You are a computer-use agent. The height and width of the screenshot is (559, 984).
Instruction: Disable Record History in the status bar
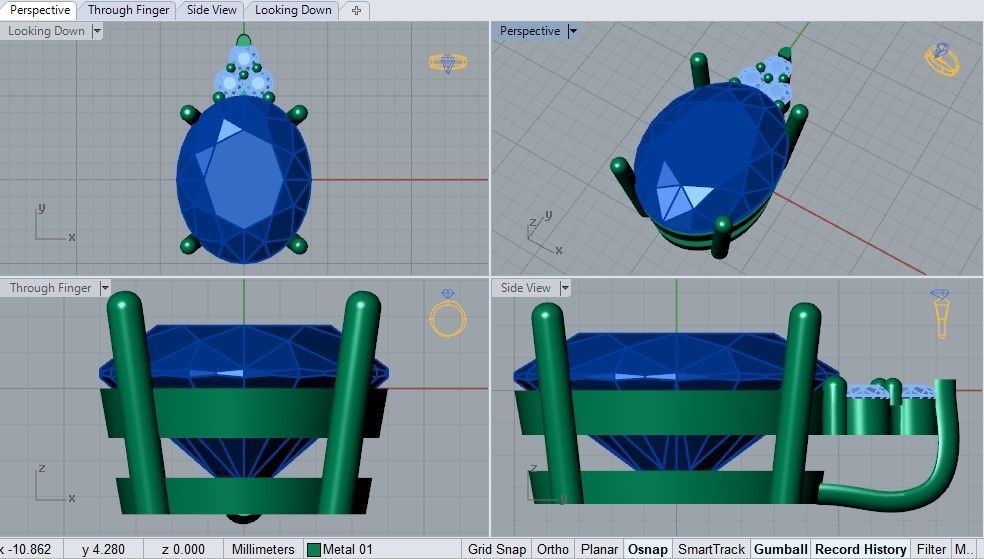tap(860, 550)
